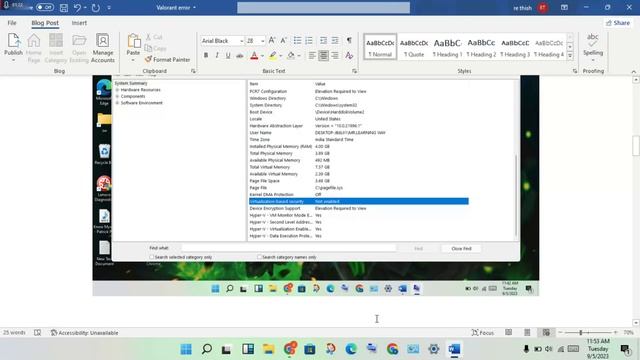Open Settings gear from the taskbar
The image size is (640, 360).
point(433,349)
